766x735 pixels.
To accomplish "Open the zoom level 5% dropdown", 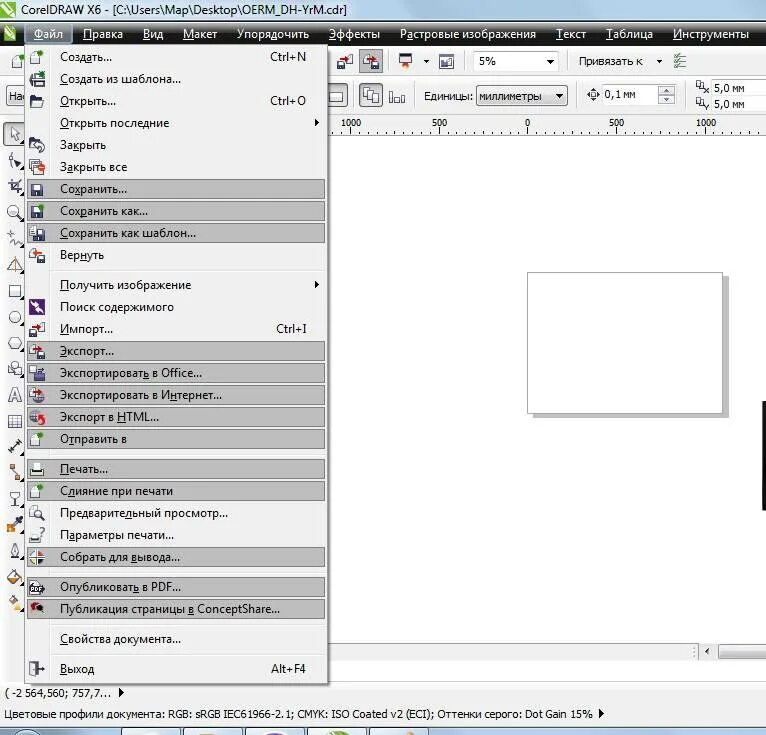I will (551, 62).
